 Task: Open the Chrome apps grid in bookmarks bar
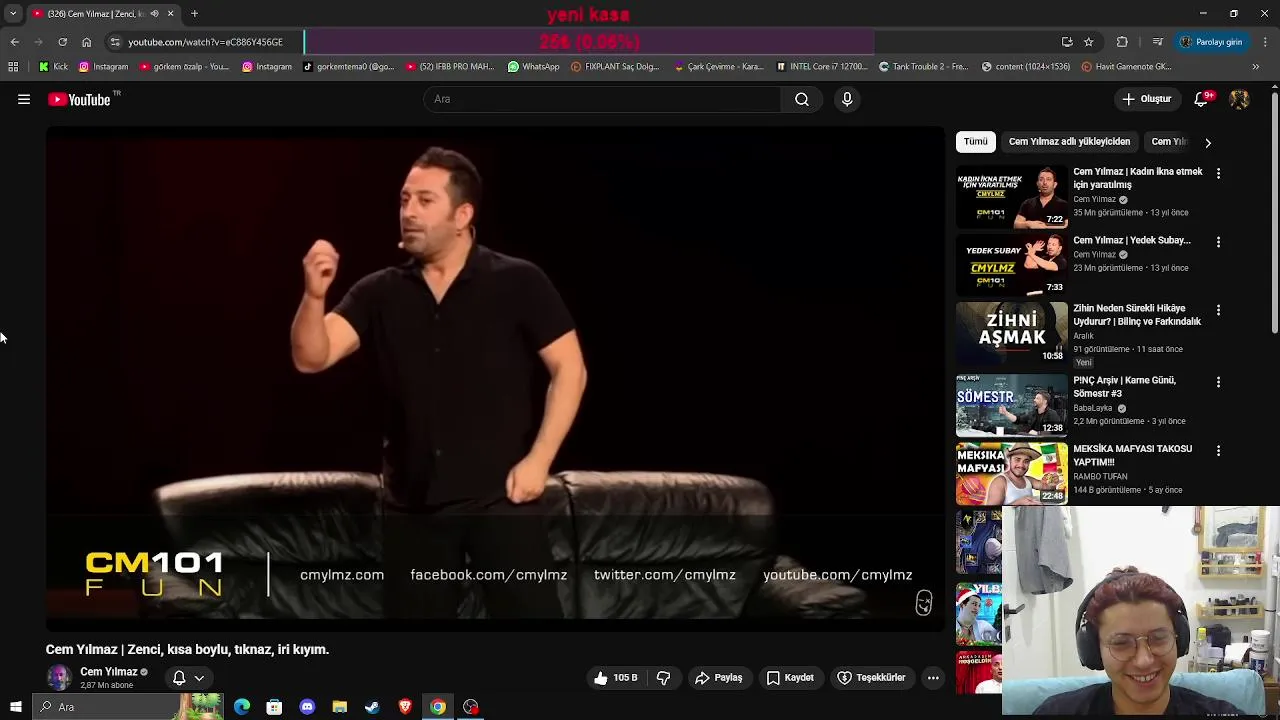pos(13,67)
